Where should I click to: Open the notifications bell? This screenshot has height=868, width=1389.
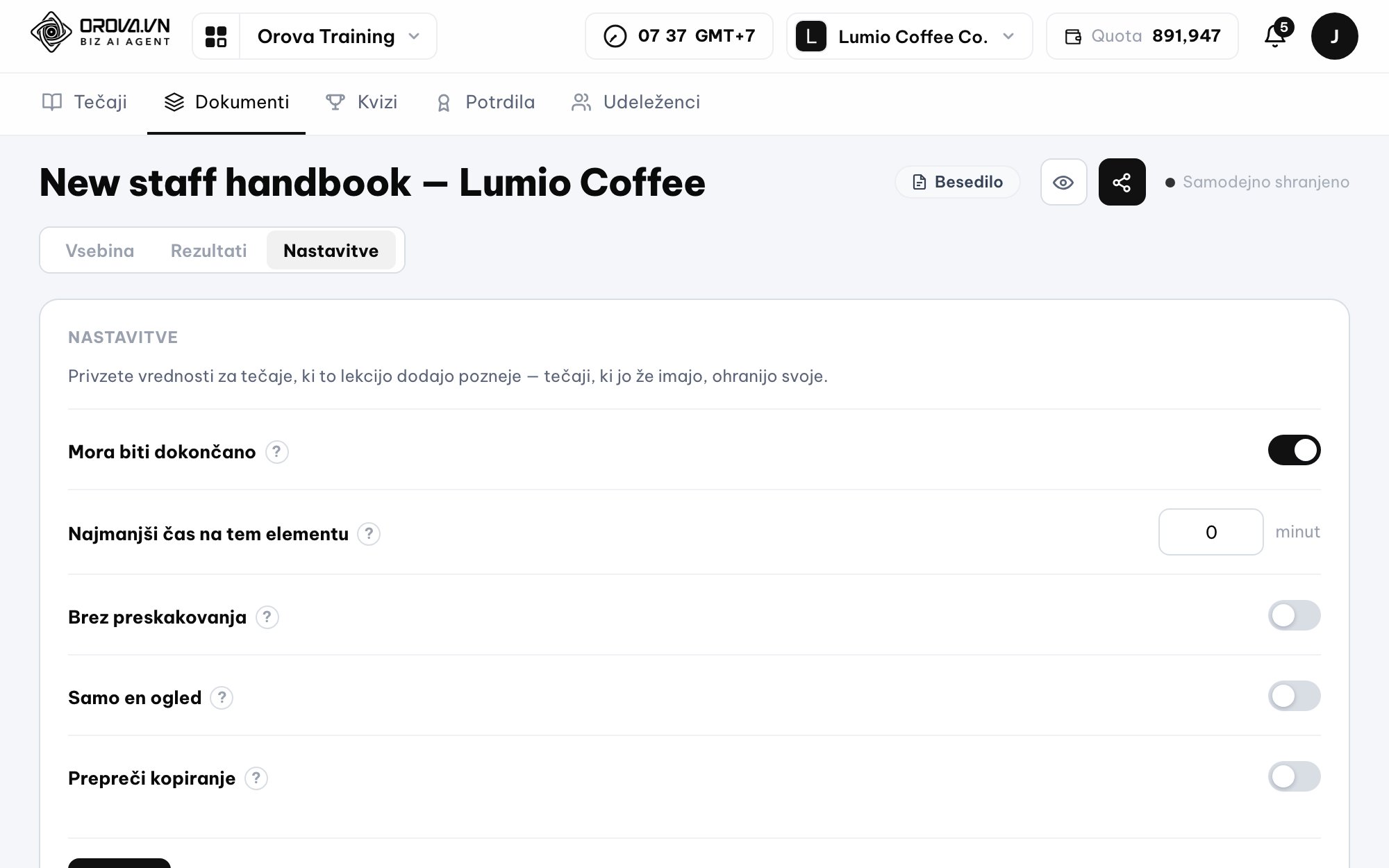[1275, 36]
